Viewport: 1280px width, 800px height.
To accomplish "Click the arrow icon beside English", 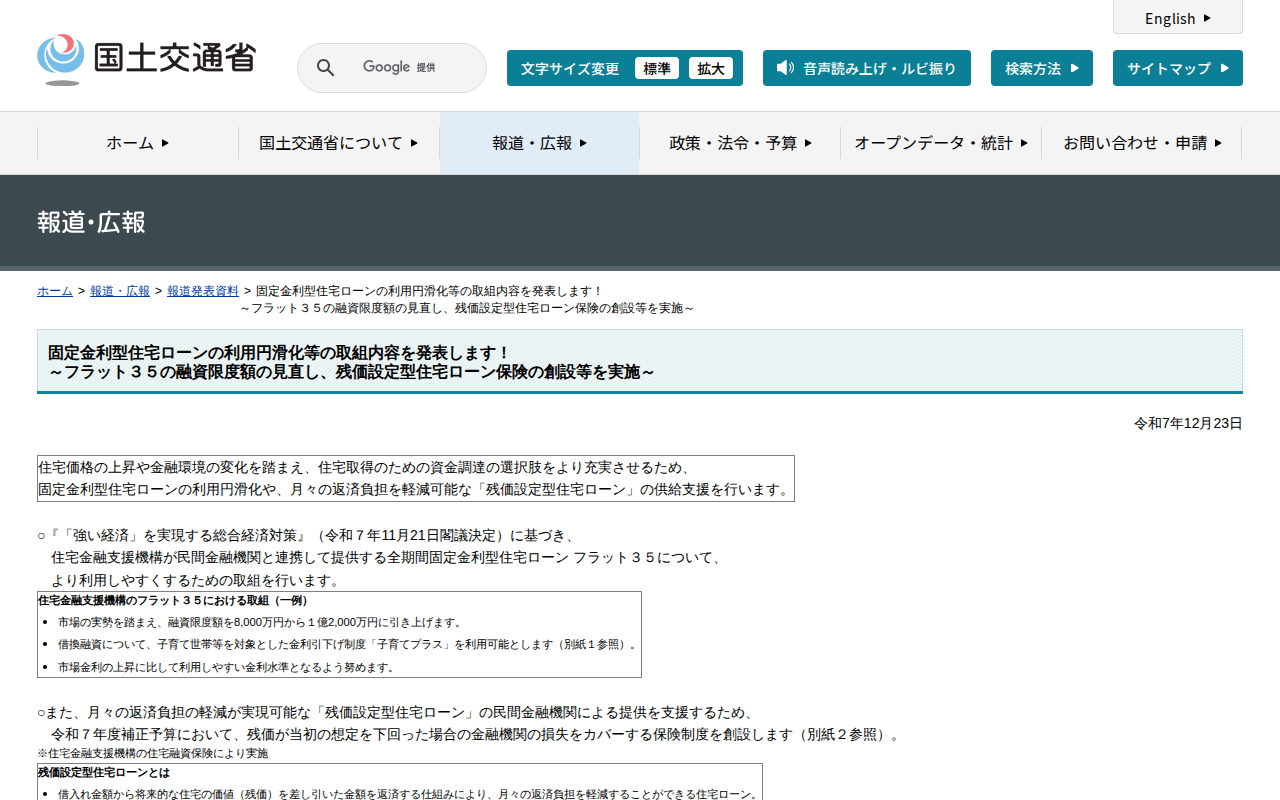I will pos(1207,18).
